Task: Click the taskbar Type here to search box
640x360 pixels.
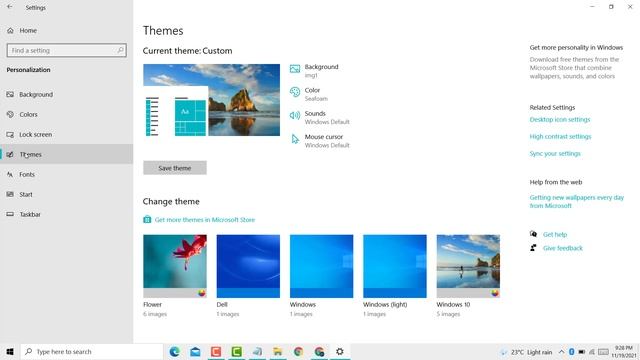Action: click(x=92, y=351)
